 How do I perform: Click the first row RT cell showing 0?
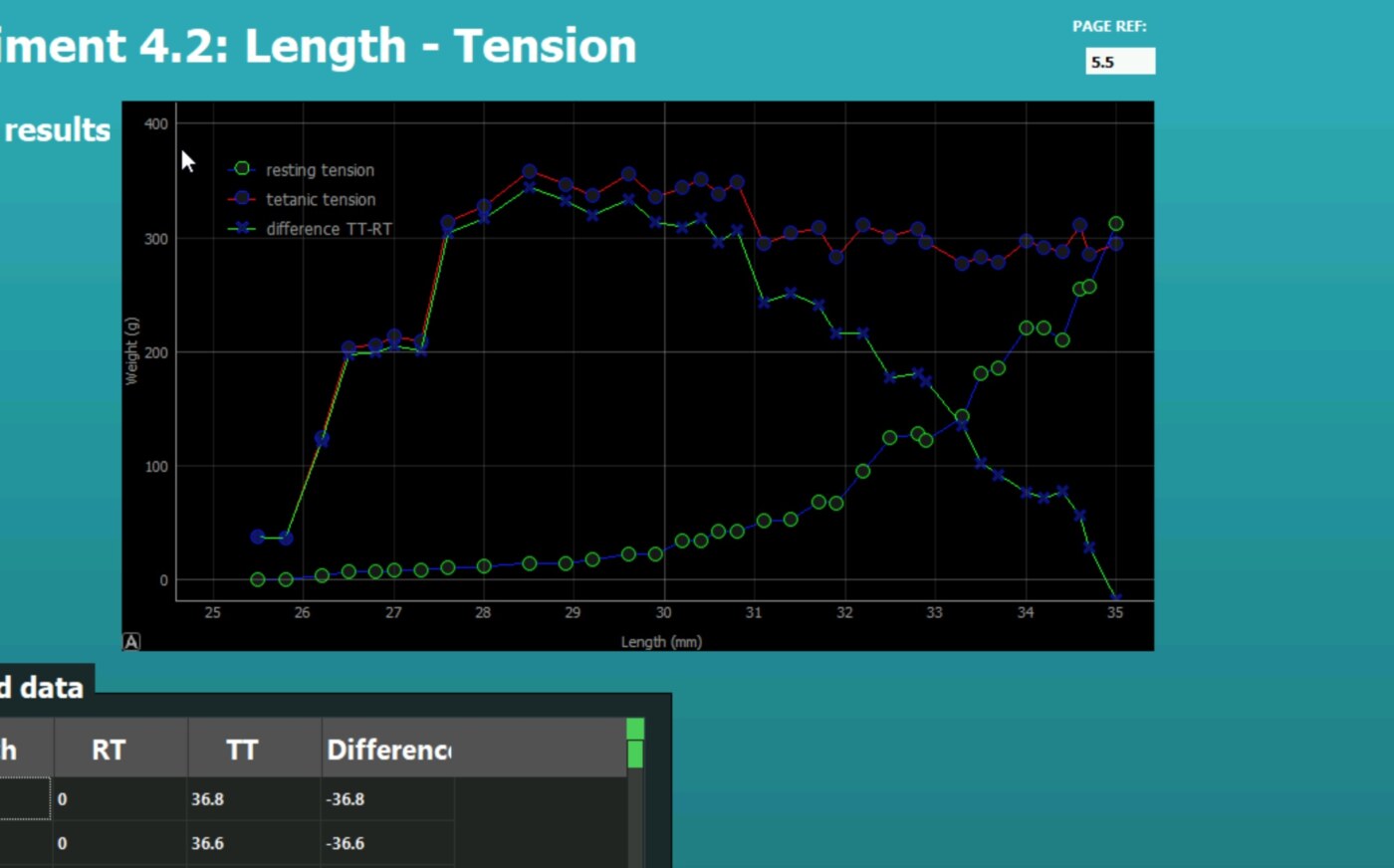tap(119, 799)
